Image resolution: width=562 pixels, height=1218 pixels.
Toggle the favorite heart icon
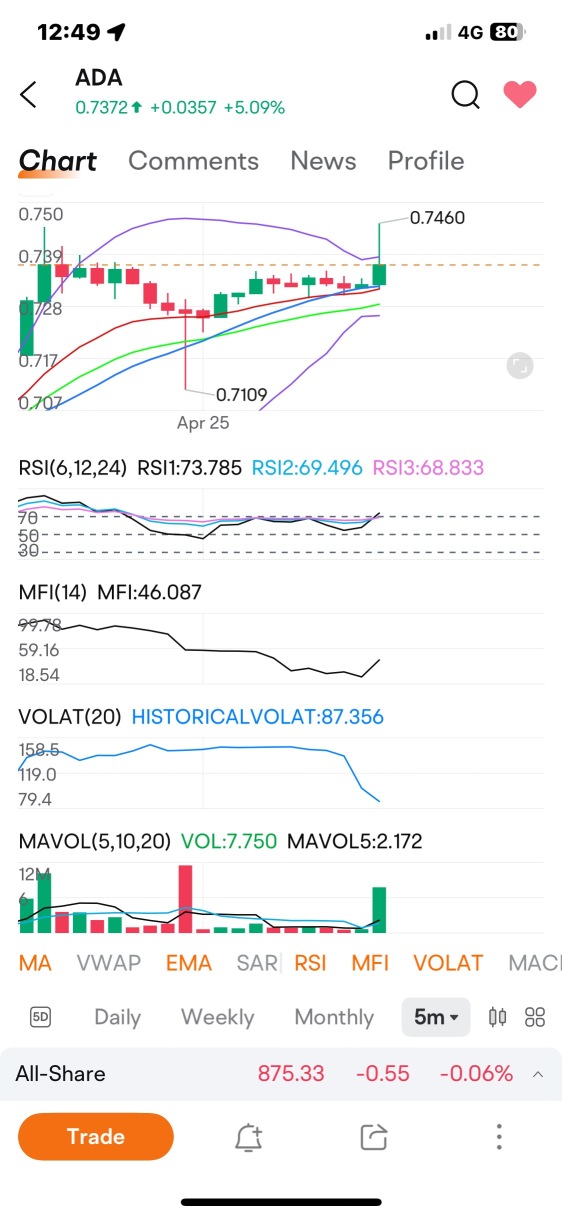(x=520, y=95)
